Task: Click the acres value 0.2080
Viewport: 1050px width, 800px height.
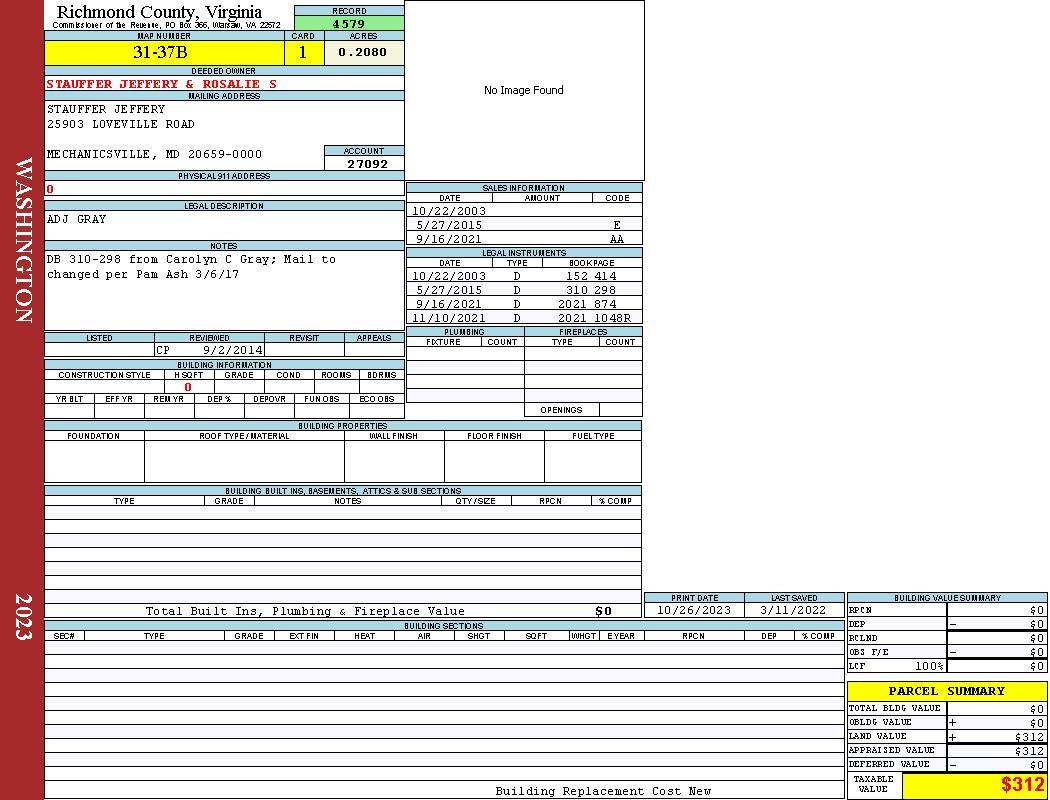Action: 363,53
